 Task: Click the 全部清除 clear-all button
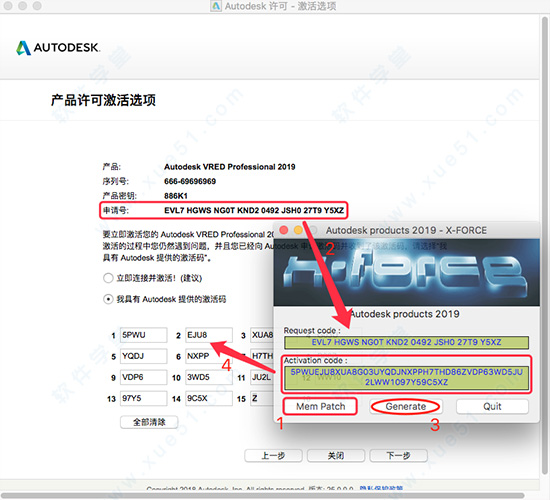(x=149, y=422)
